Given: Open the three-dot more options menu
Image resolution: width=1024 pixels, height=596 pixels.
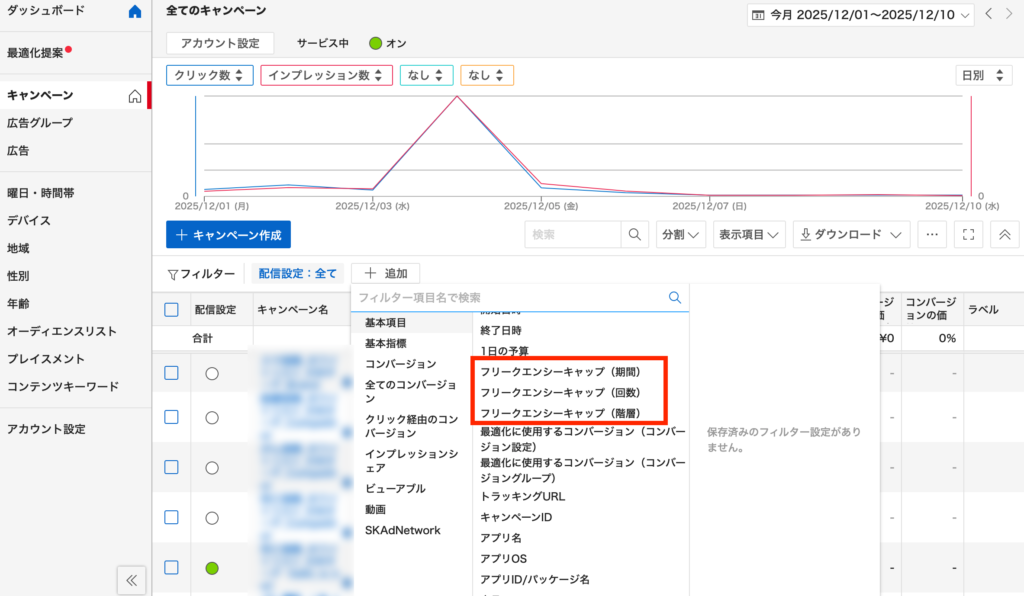Looking at the screenshot, I should [x=930, y=234].
